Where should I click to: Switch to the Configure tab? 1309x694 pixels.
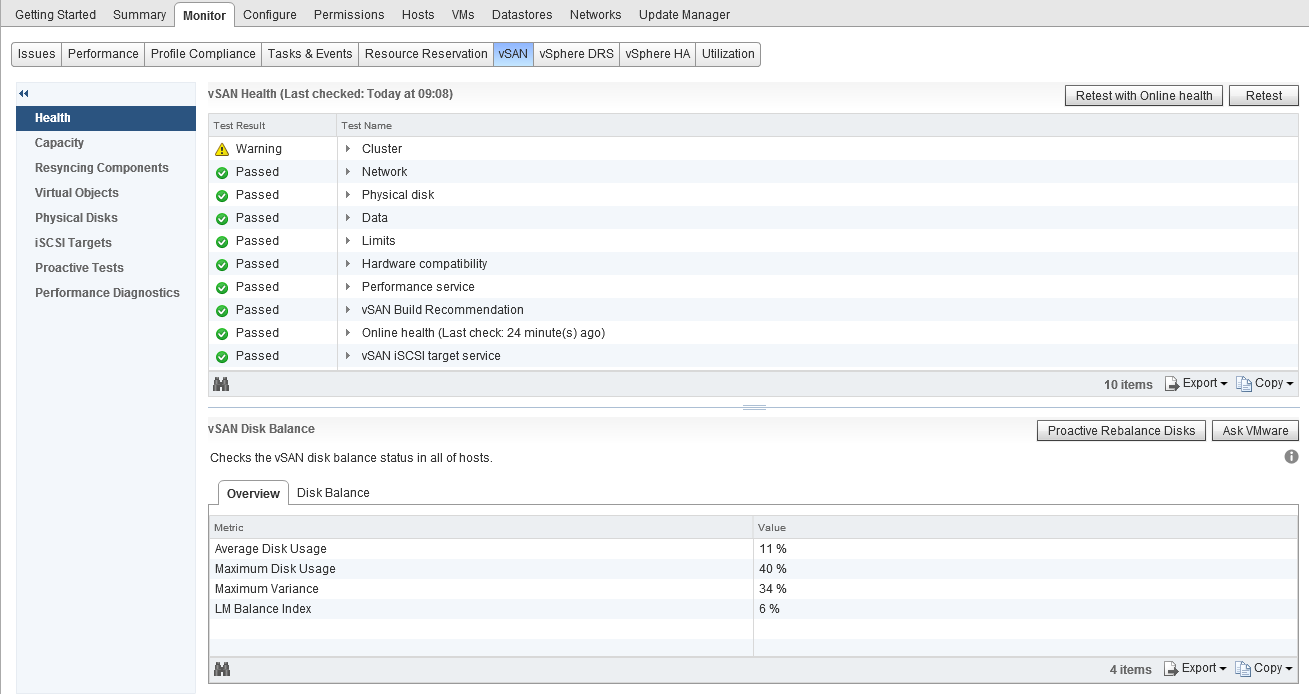pos(270,15)
